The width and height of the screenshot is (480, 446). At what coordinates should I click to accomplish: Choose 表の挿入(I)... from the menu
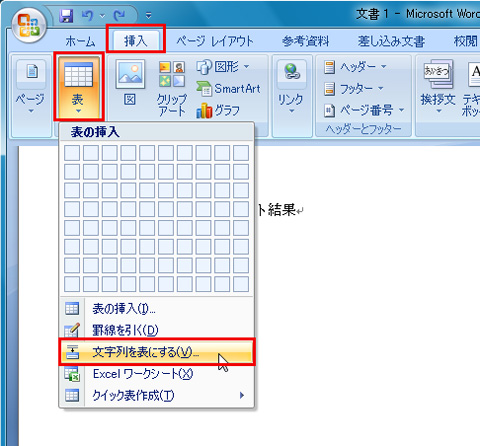(156, 309)
